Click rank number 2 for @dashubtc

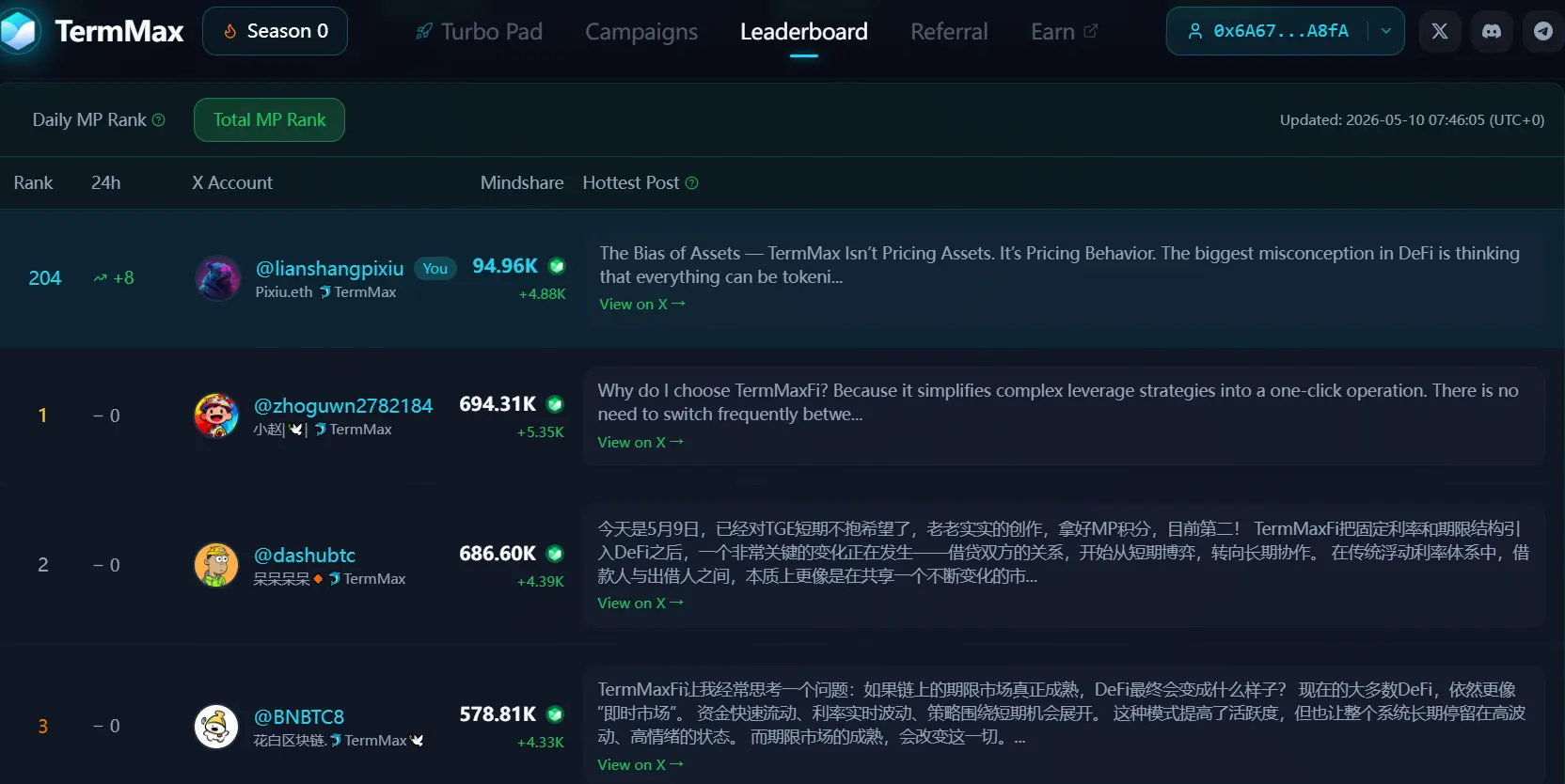point(42,565)
